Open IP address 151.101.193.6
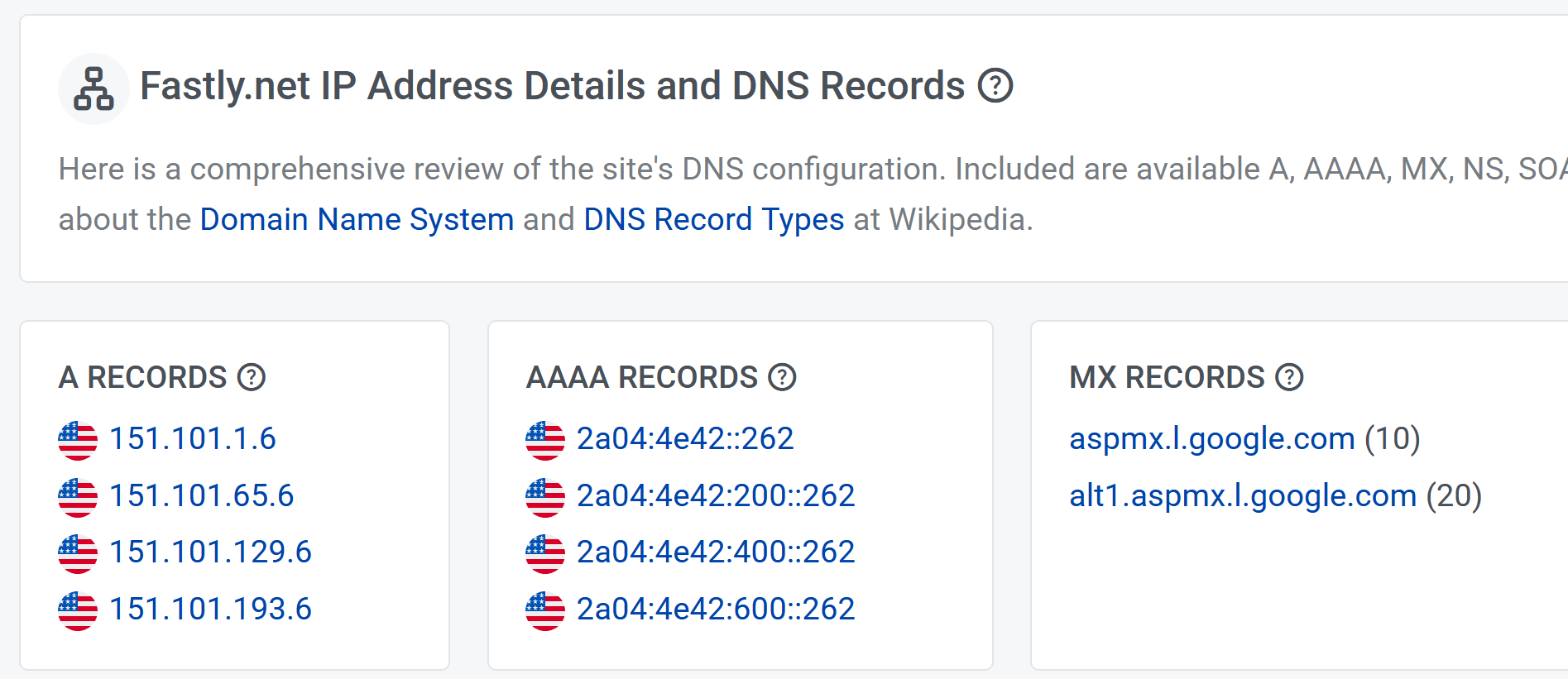Screen dimensions: 1568x679 click(211, 609)
